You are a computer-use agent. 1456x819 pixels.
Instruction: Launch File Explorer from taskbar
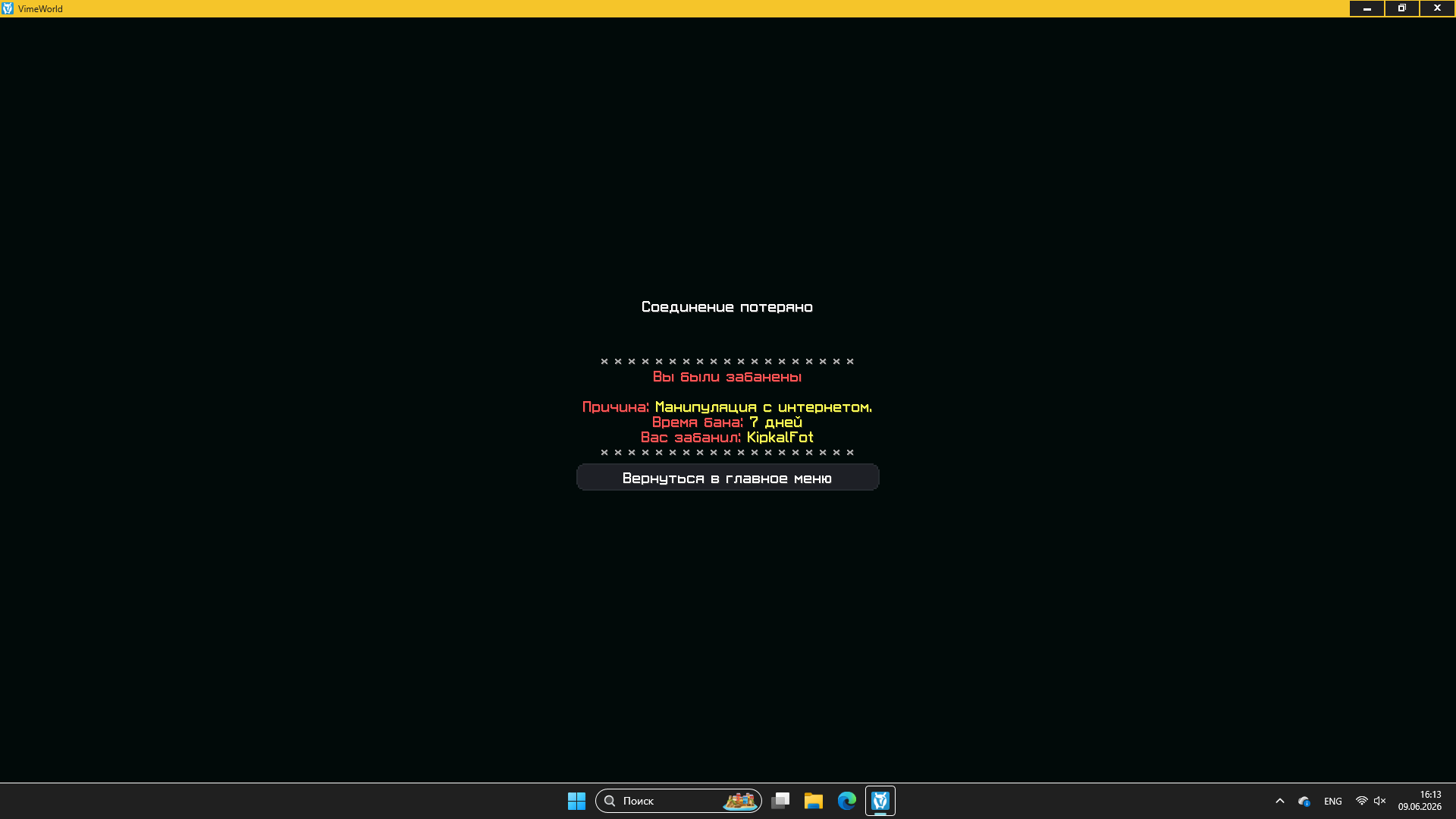[x=814, y=801]
